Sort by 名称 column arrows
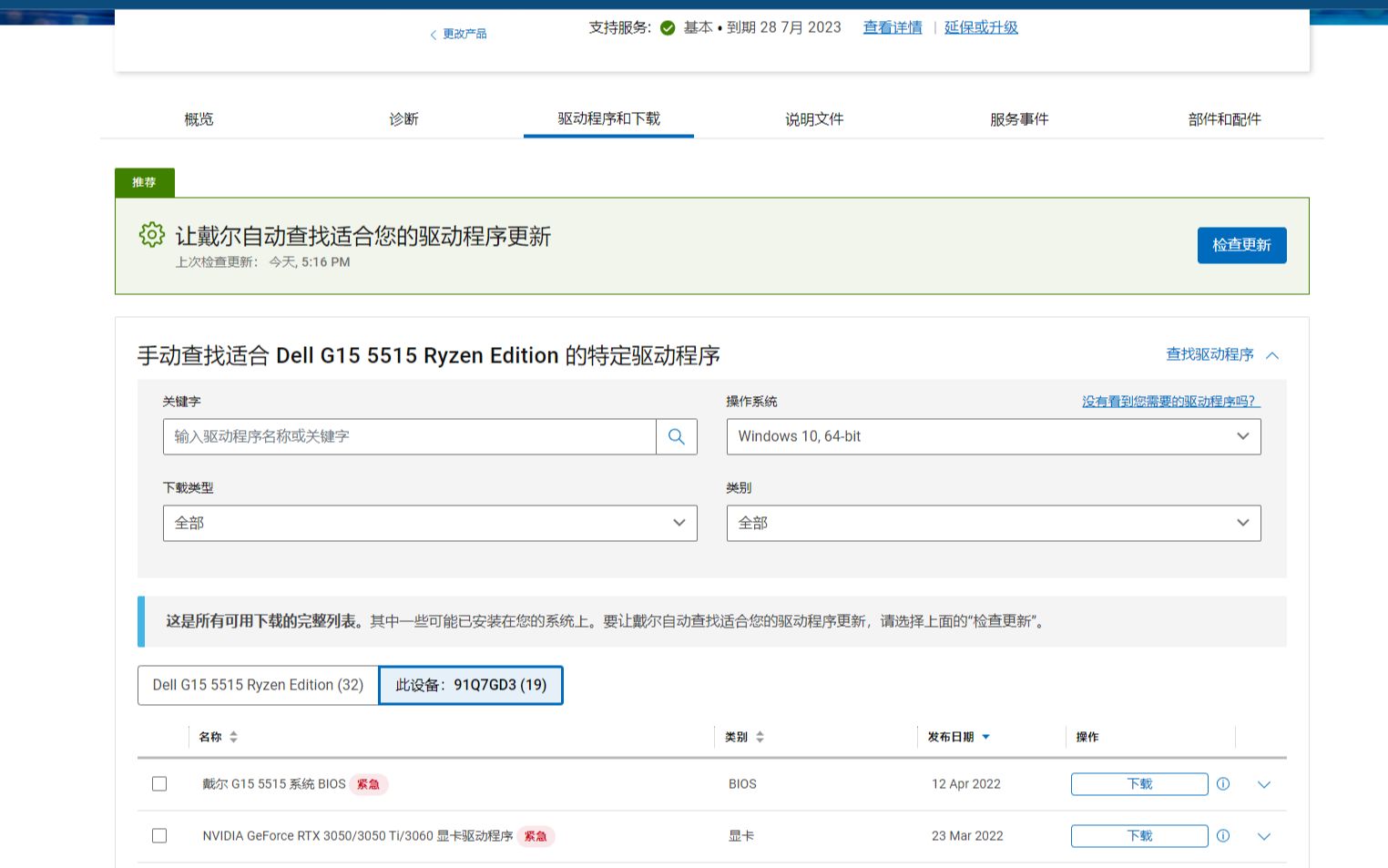Viewport: 1388px width, 868px height. (x=233, y=737)
